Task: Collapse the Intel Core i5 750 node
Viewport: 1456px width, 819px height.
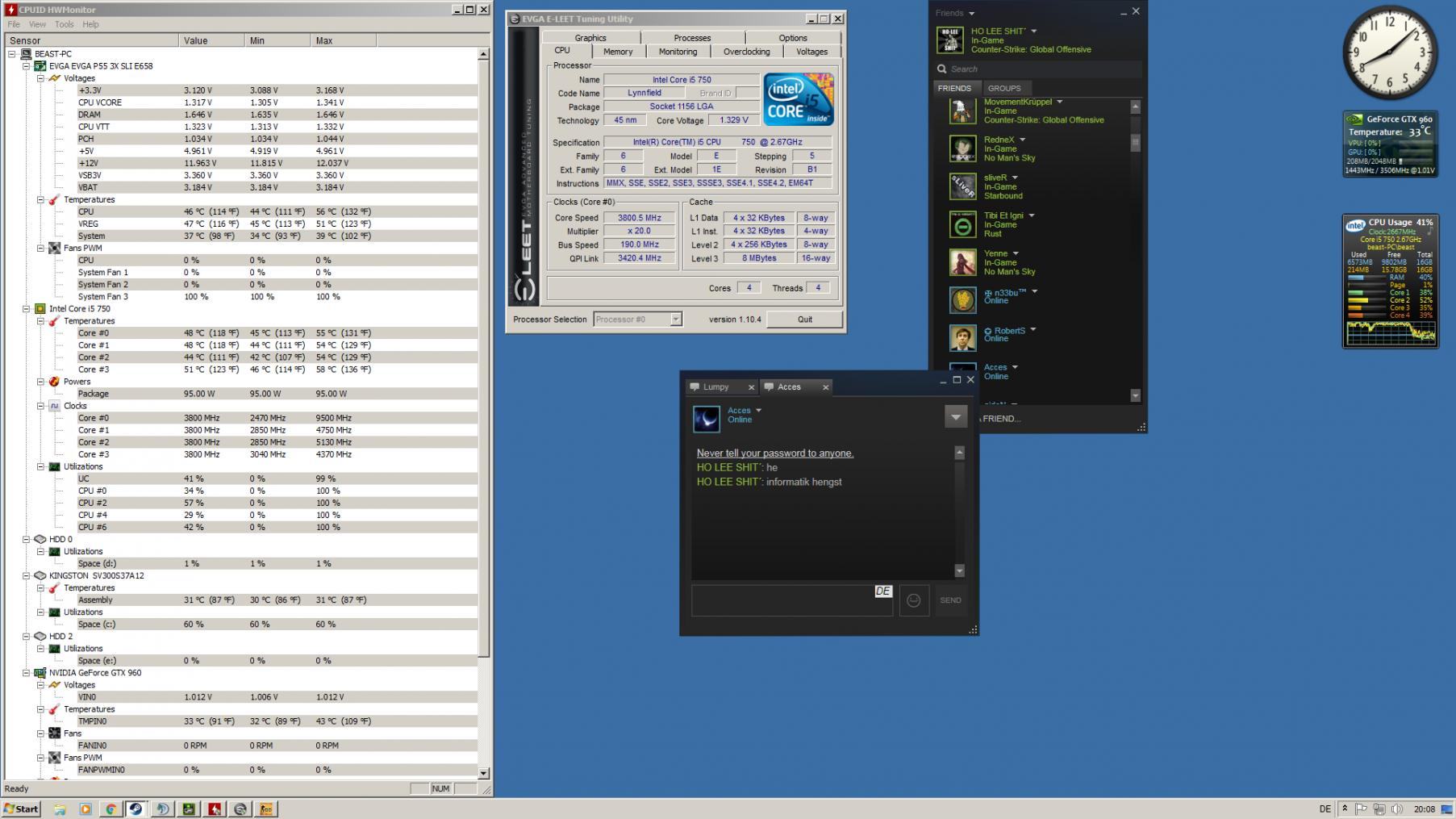Action: pyautogui.click(x=26, y=309)
